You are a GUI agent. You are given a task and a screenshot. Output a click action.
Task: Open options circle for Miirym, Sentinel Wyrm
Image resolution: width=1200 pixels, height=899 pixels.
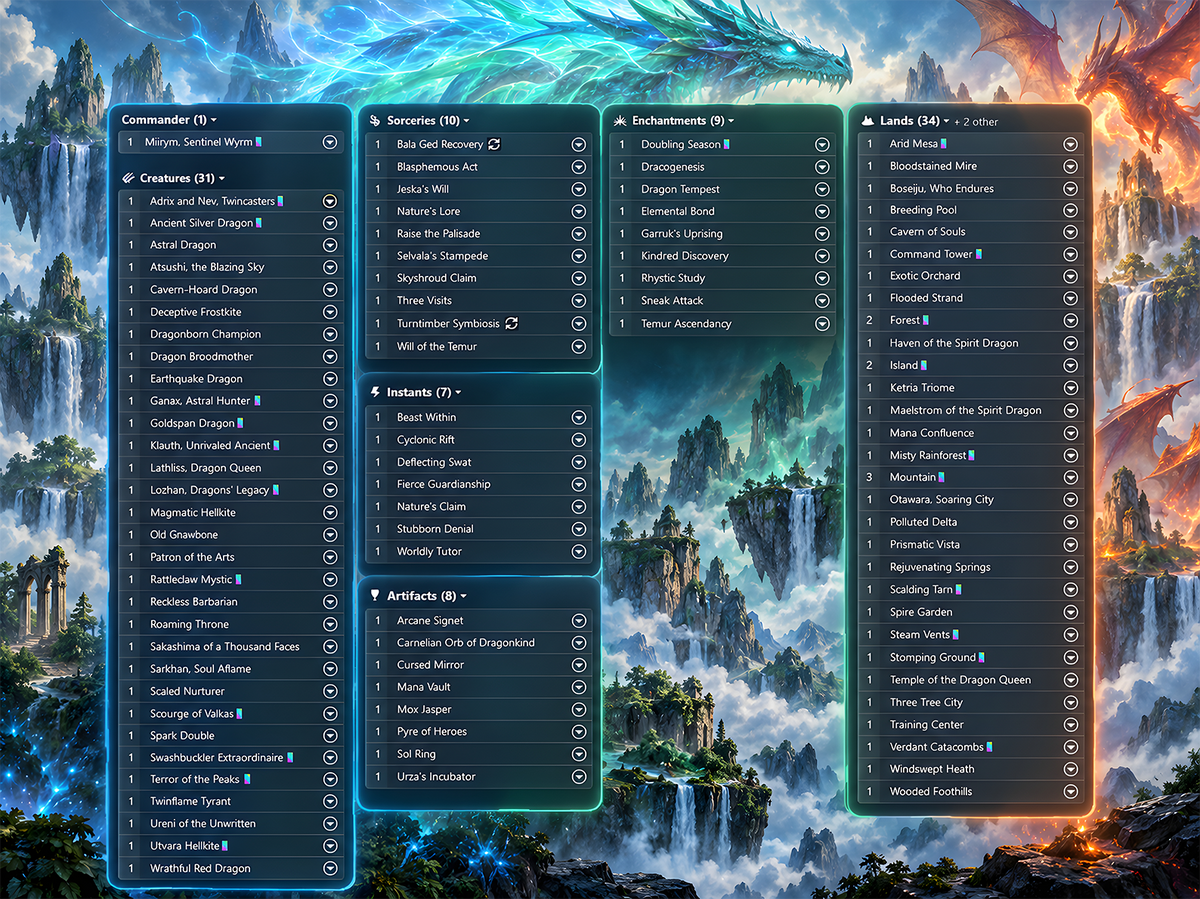[x=330, y=143]
